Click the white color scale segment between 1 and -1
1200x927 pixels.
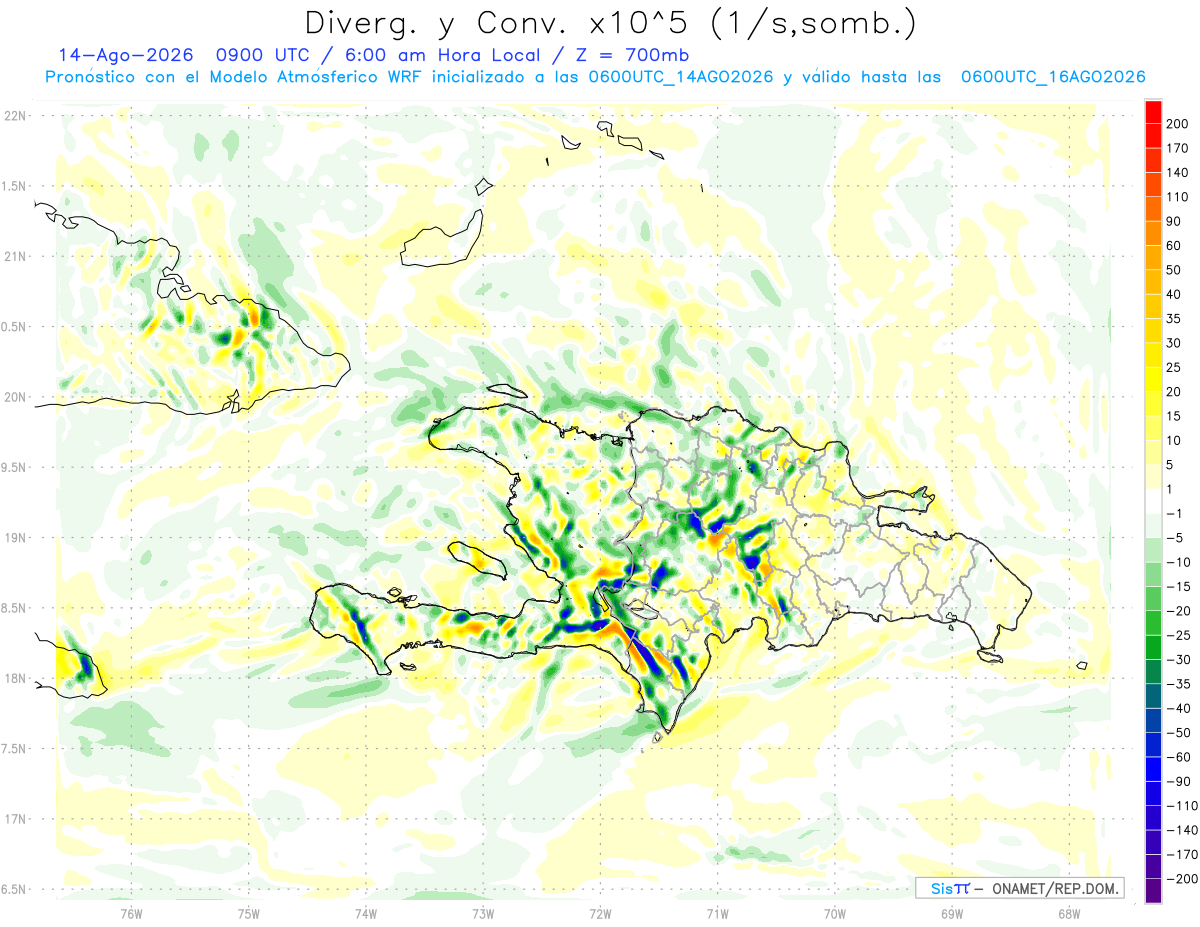(1153, 502)
